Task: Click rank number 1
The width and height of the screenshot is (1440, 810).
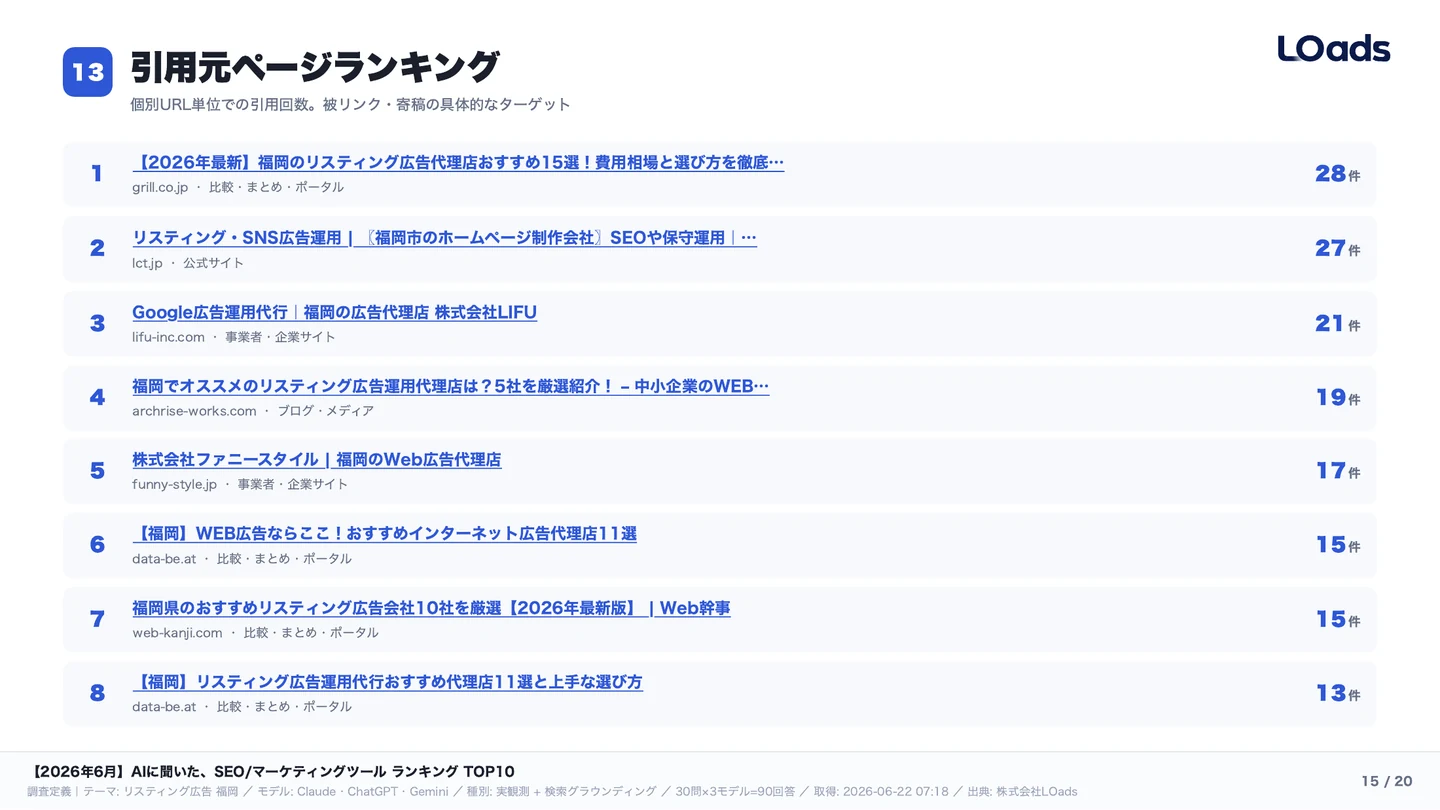Action: click(x=97, y=174)
